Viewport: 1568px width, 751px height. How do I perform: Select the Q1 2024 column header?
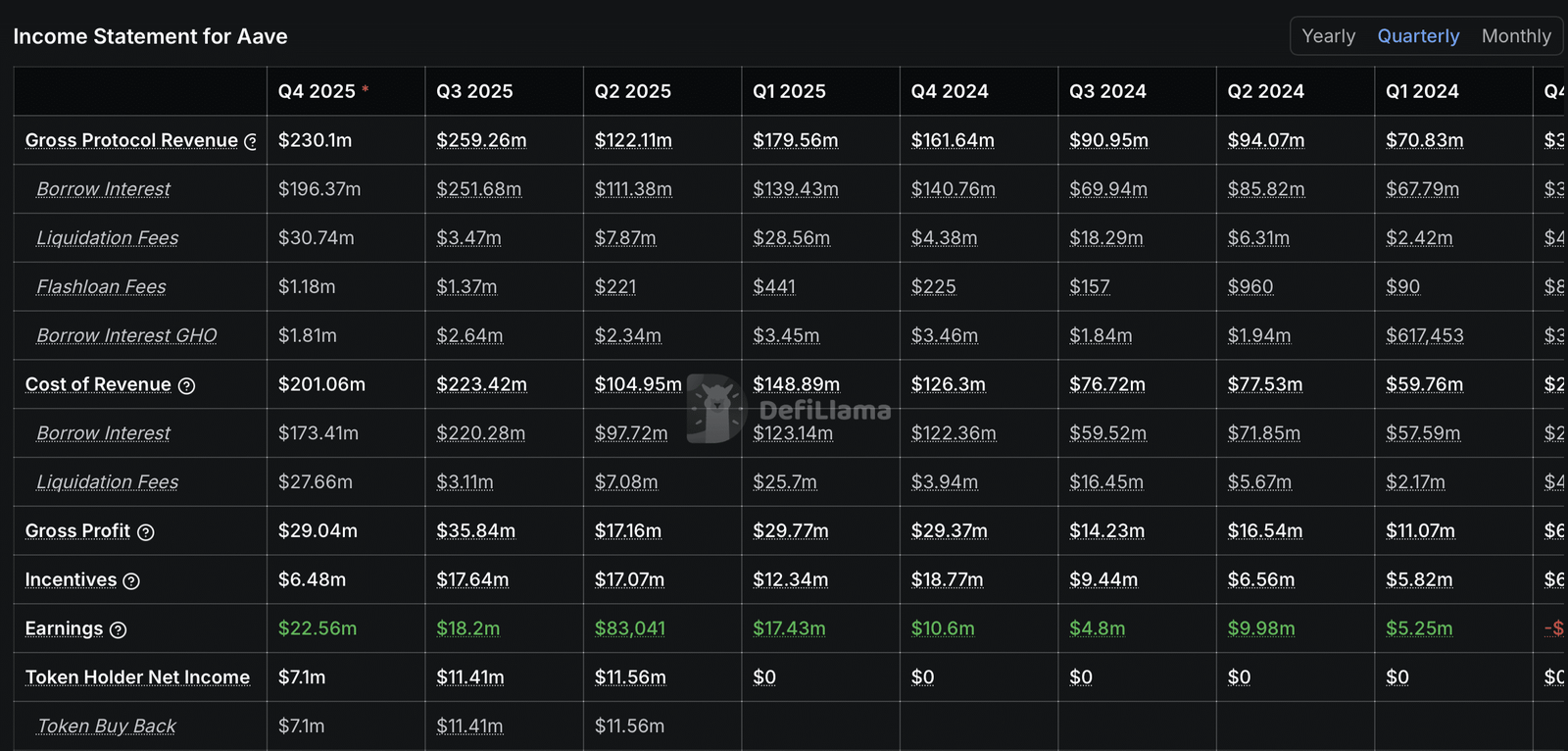point(1422,91)
